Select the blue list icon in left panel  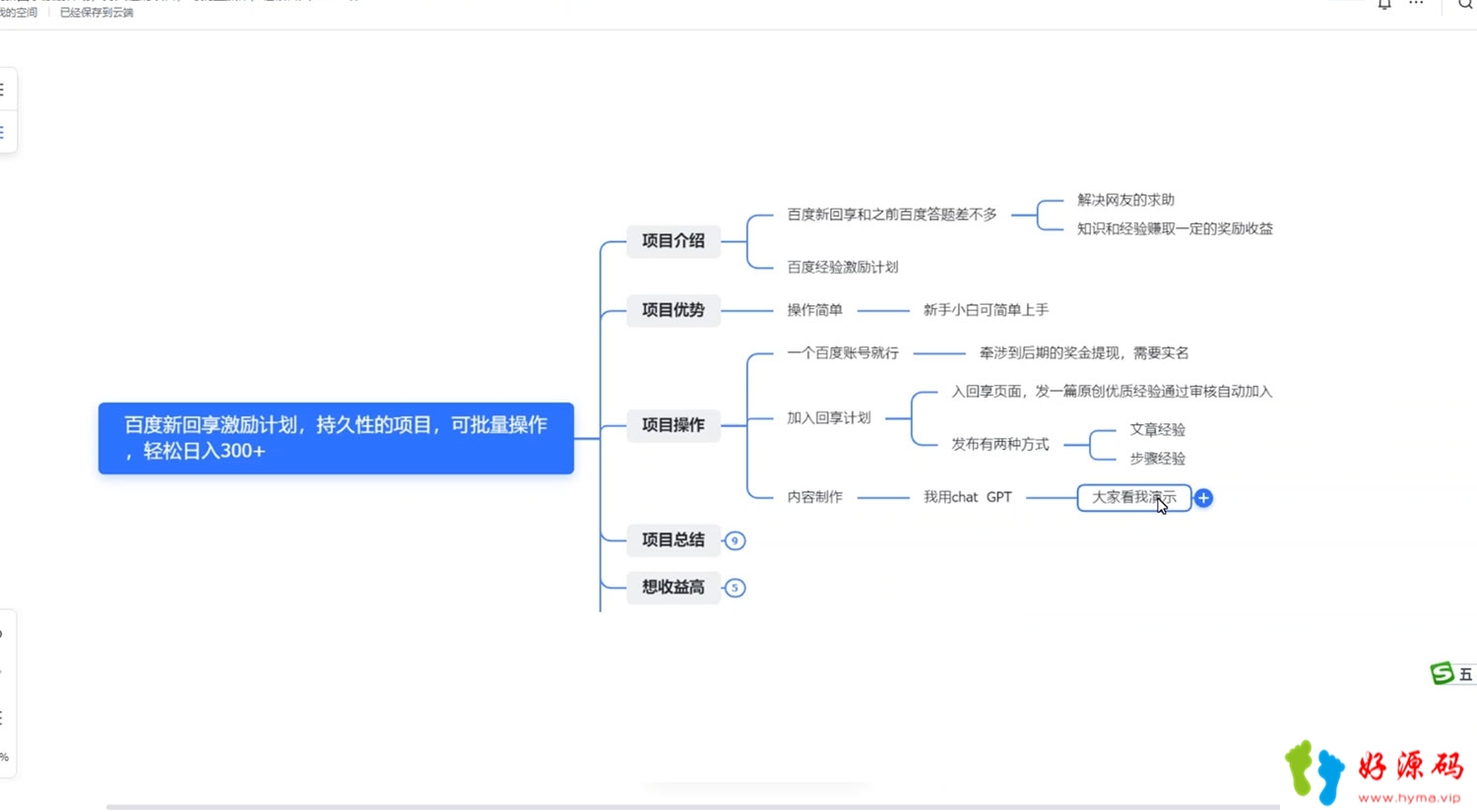click(x=3, y=132)
